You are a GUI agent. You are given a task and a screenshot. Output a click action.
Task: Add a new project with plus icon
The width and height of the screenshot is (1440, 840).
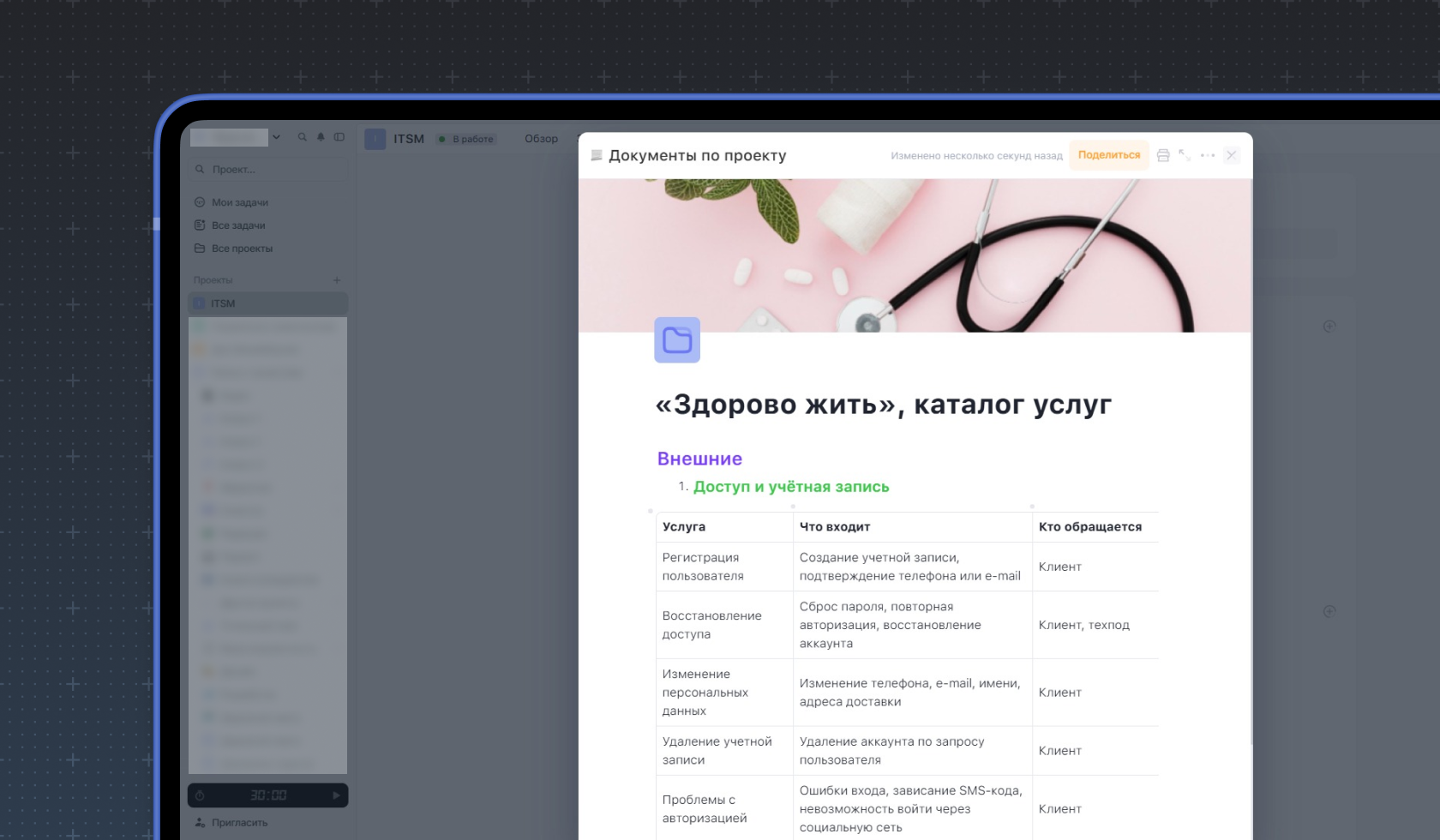click(x=337, y=280)
